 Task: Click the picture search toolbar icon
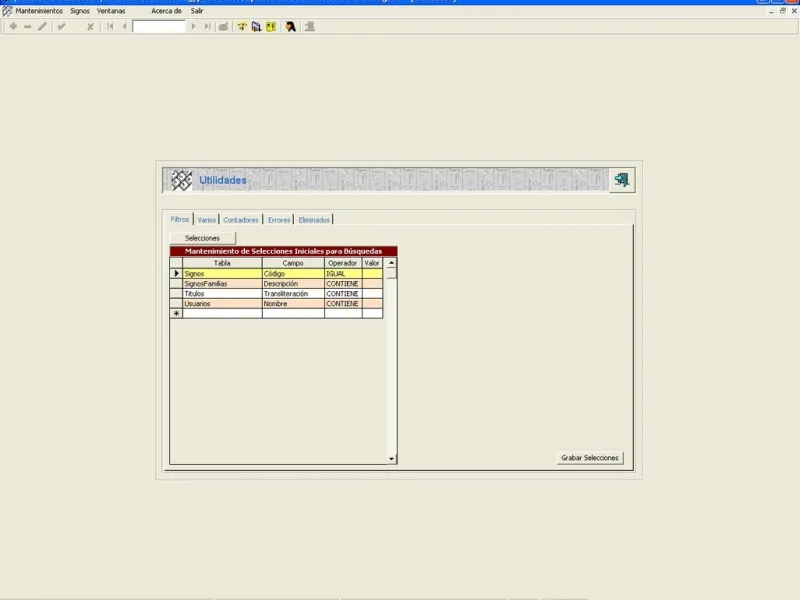tap(256, 27)
